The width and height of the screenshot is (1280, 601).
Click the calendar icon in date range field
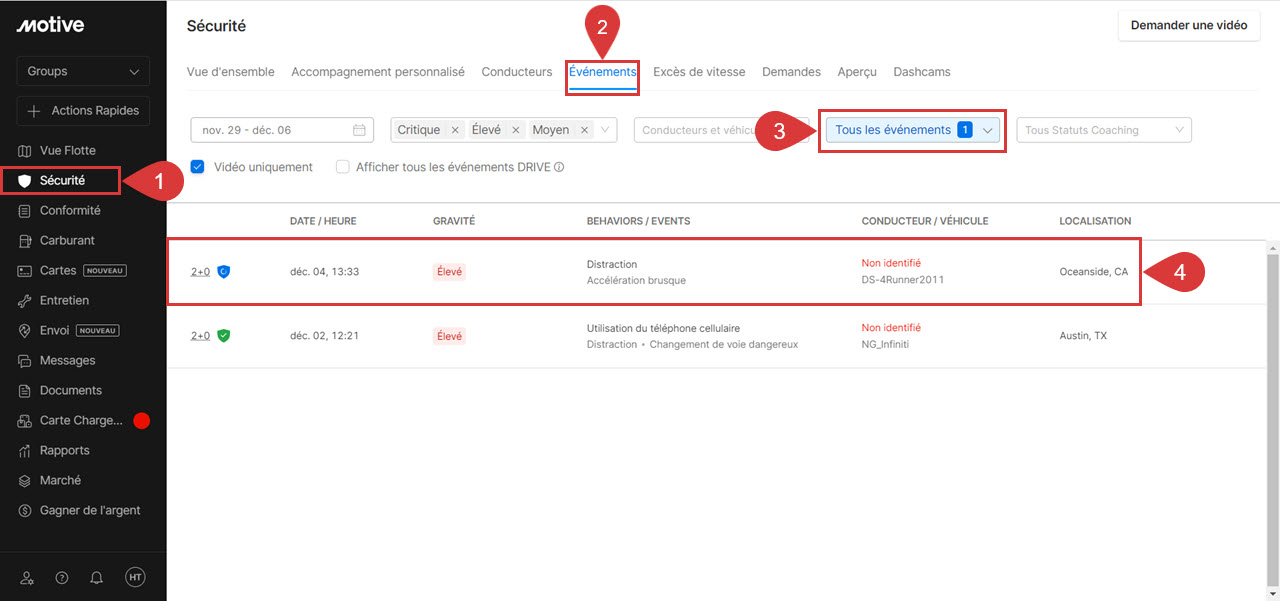click(359, 130)
